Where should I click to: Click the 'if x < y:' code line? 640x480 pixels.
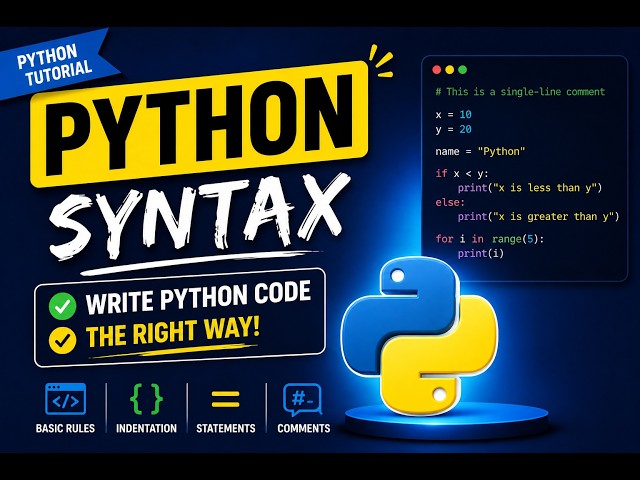click(x=462, y=173)
